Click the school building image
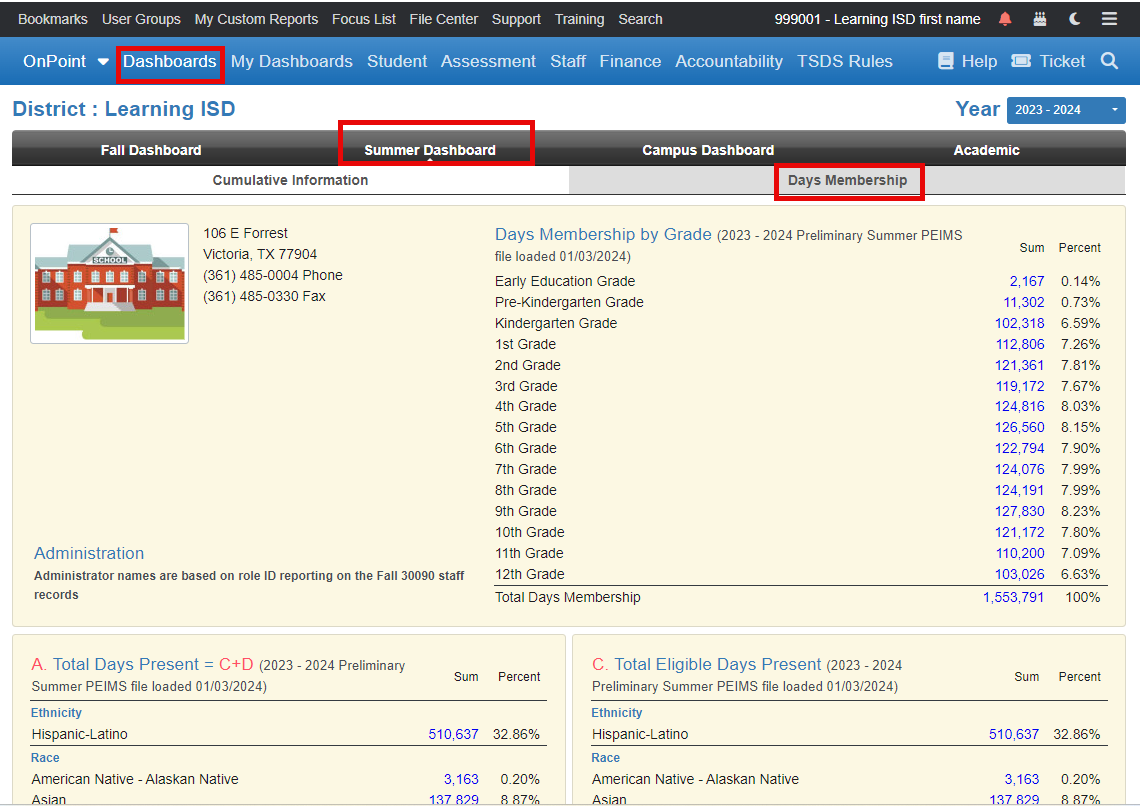The height and width of the screenshot is (806, 1140). (x=109, y=283)
